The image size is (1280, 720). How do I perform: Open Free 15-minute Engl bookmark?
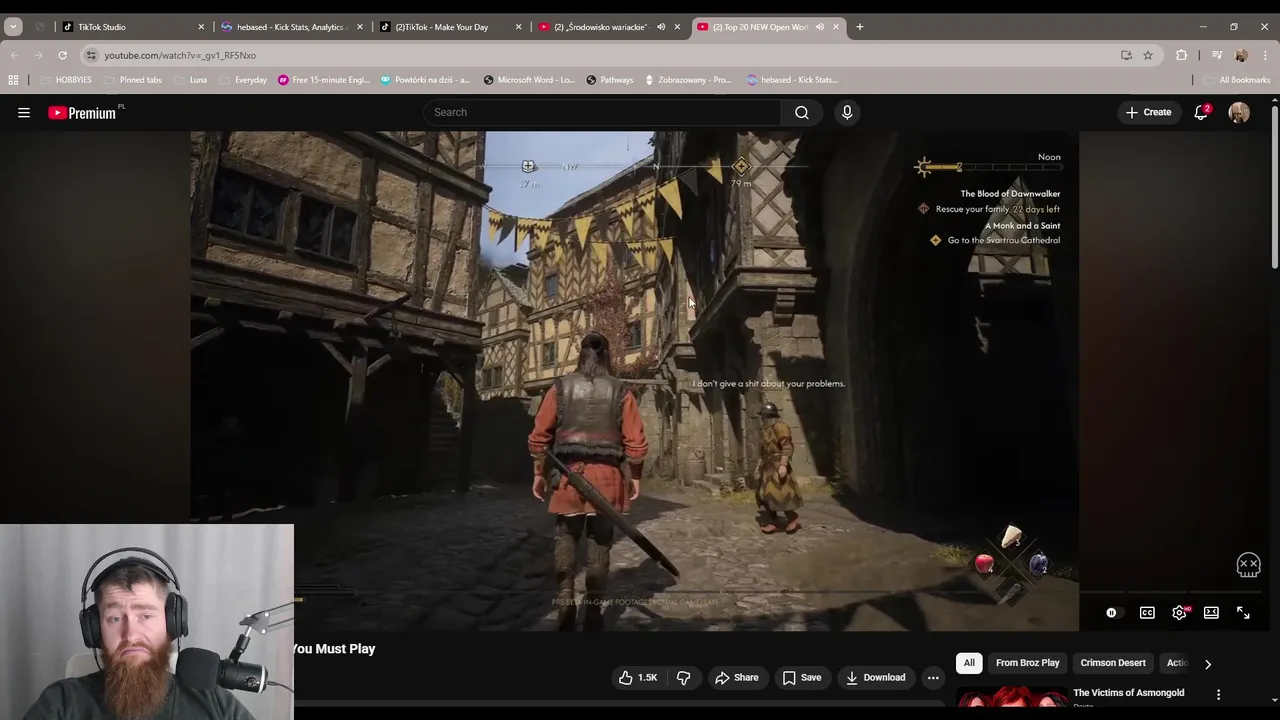click(x=324, y=80)
